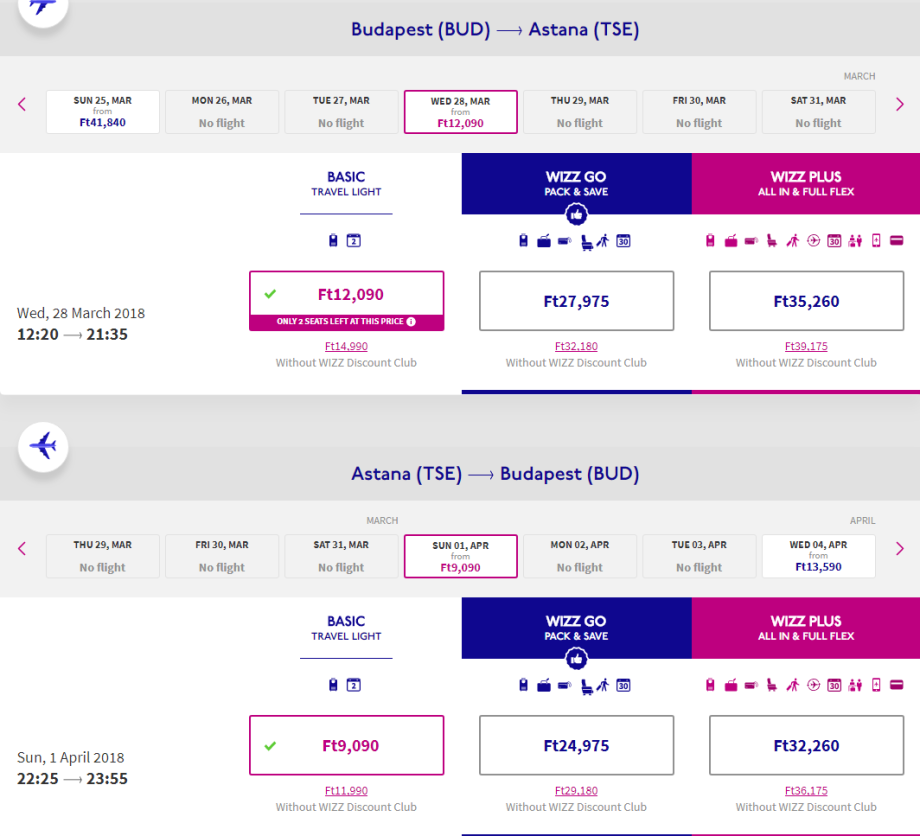Image resolution: width=920 pixels, height=836 pixels.
Task: Click the credit card icon under outbound WIZZ PLUS
Action: pyautogui.click(x=897, y=241)
